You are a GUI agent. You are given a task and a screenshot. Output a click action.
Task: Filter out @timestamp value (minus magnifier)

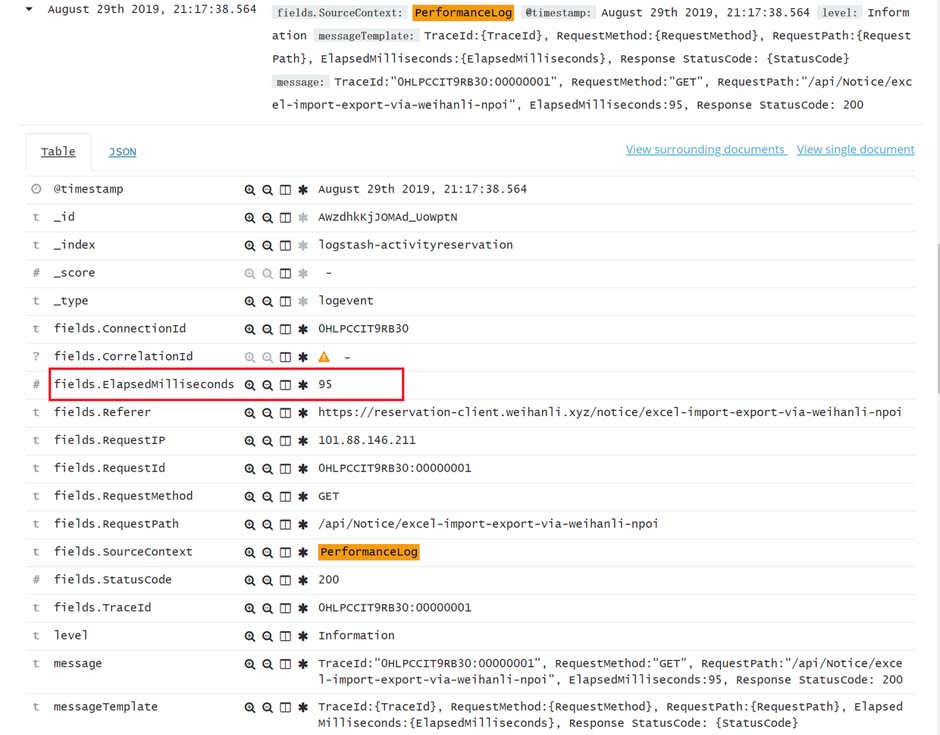tap(267, 189)
